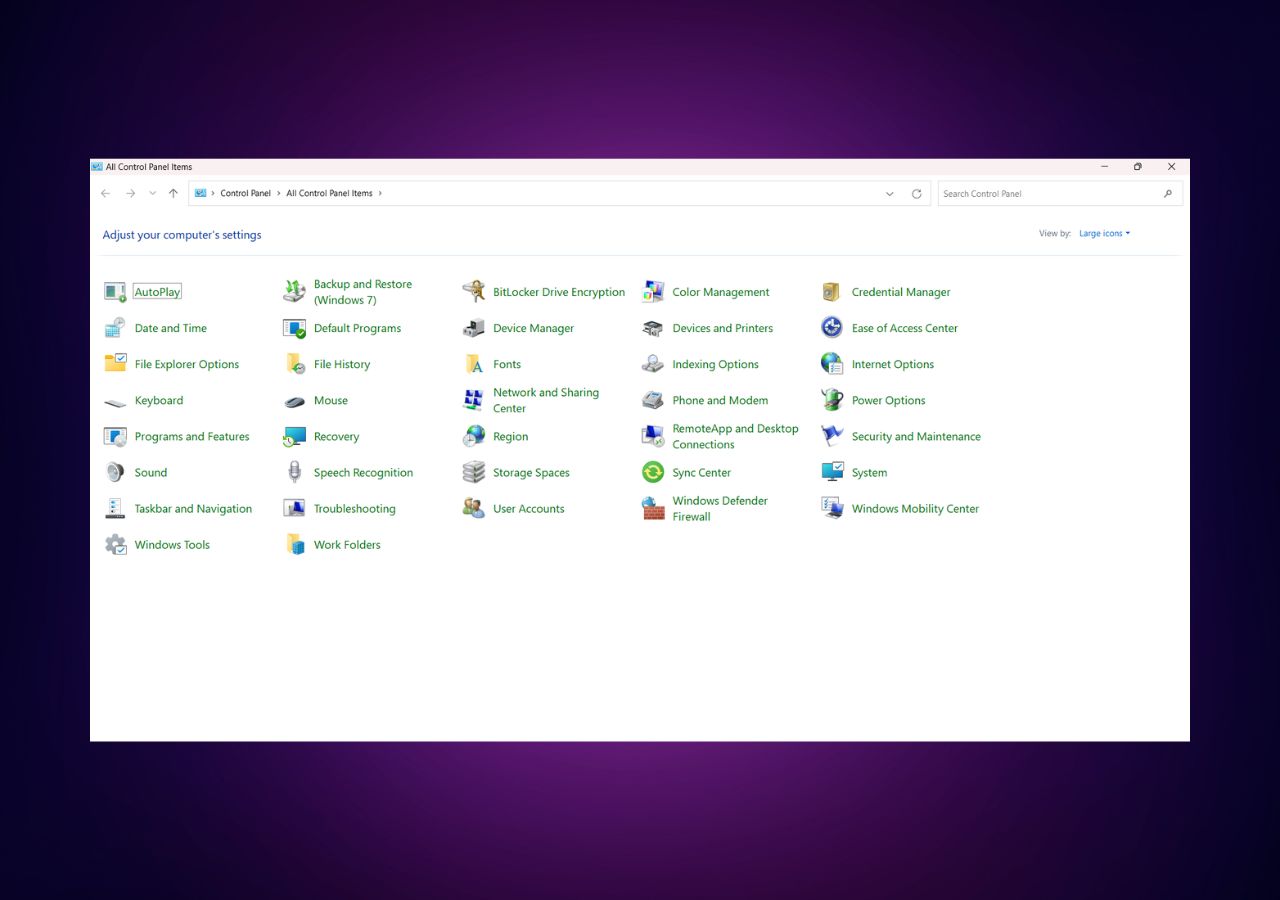1280x900 pixels.
Task: Open the Power Options icon
Action: 832,400
